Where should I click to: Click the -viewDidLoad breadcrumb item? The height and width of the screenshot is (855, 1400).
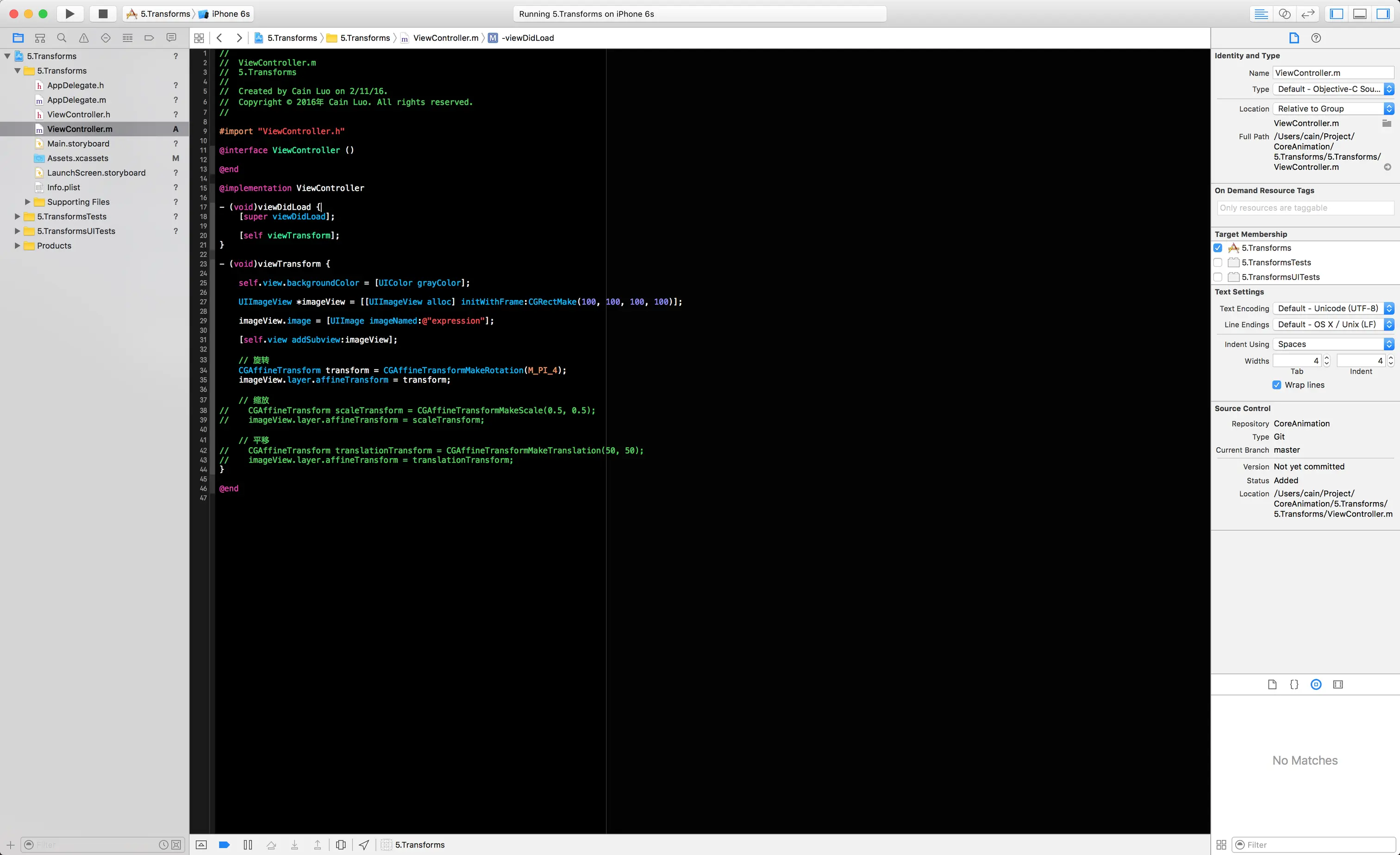[527, 38]
